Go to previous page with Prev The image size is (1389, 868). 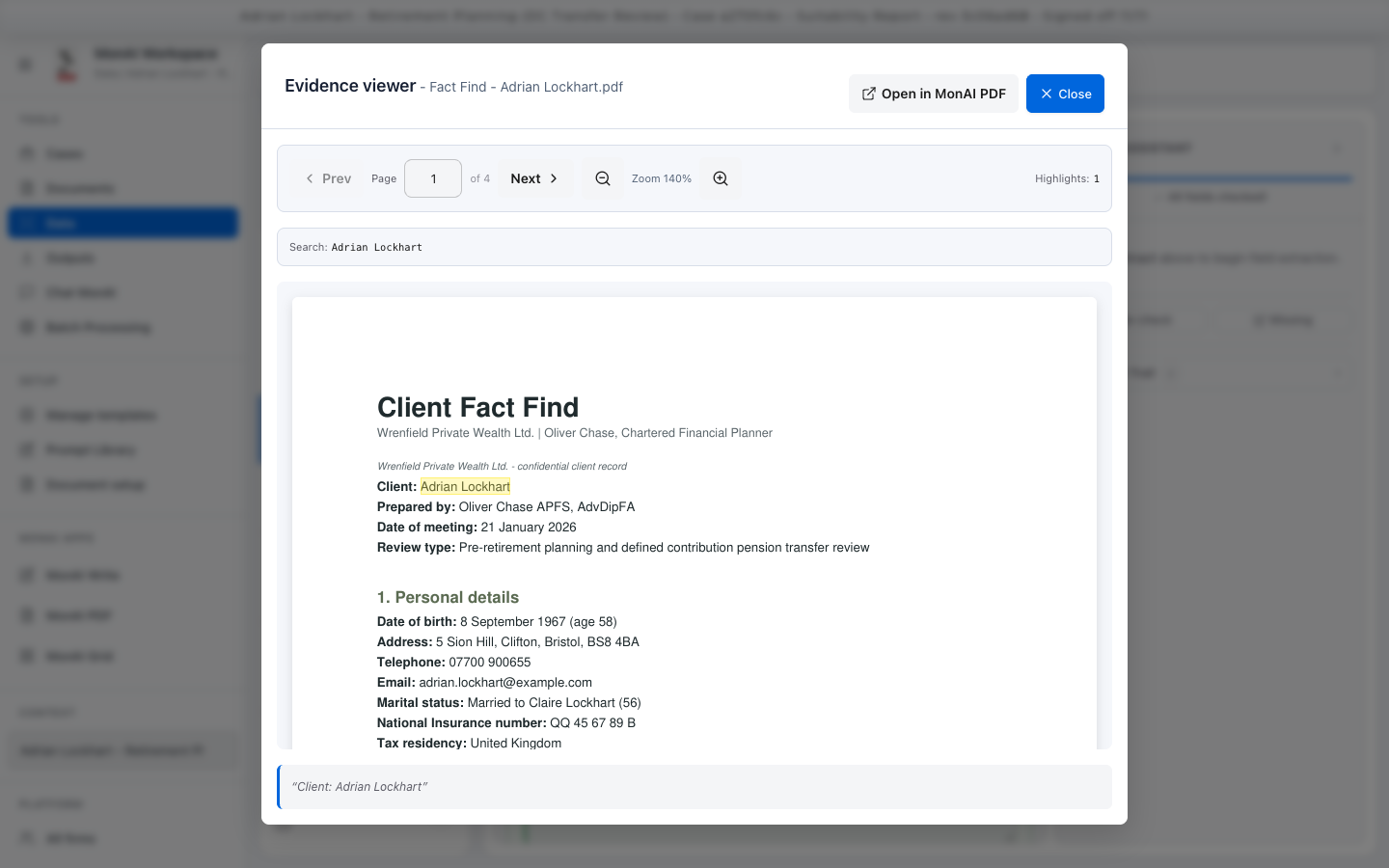328,178
